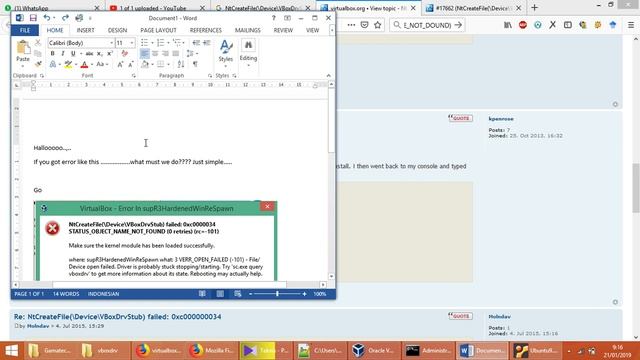The width and height of the screenshot is (640, 360).
Task: Toggle Superscript formatting
Action: tap(110, 53)
